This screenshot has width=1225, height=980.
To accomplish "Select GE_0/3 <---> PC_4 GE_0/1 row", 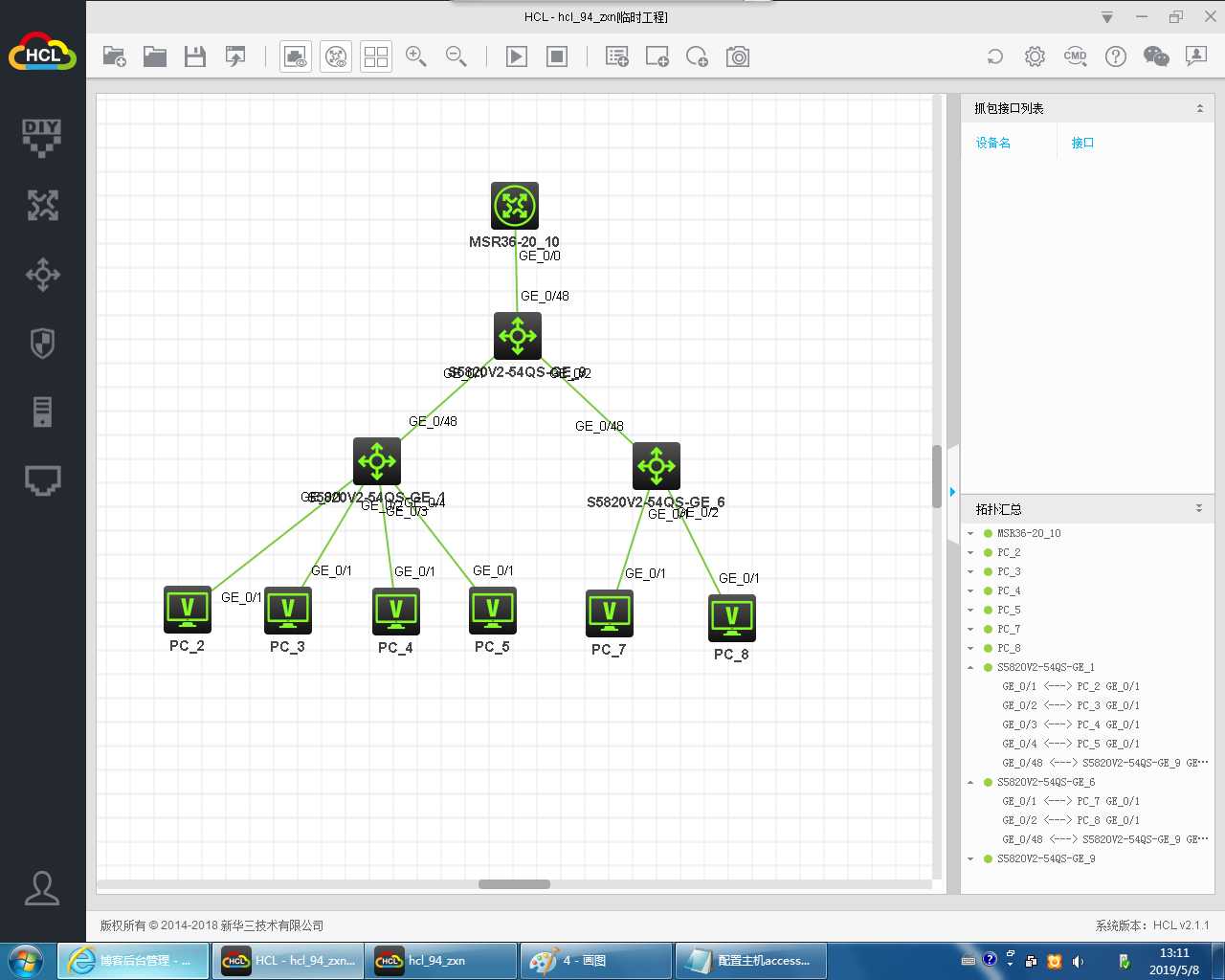I will (x=1071, y=724).
